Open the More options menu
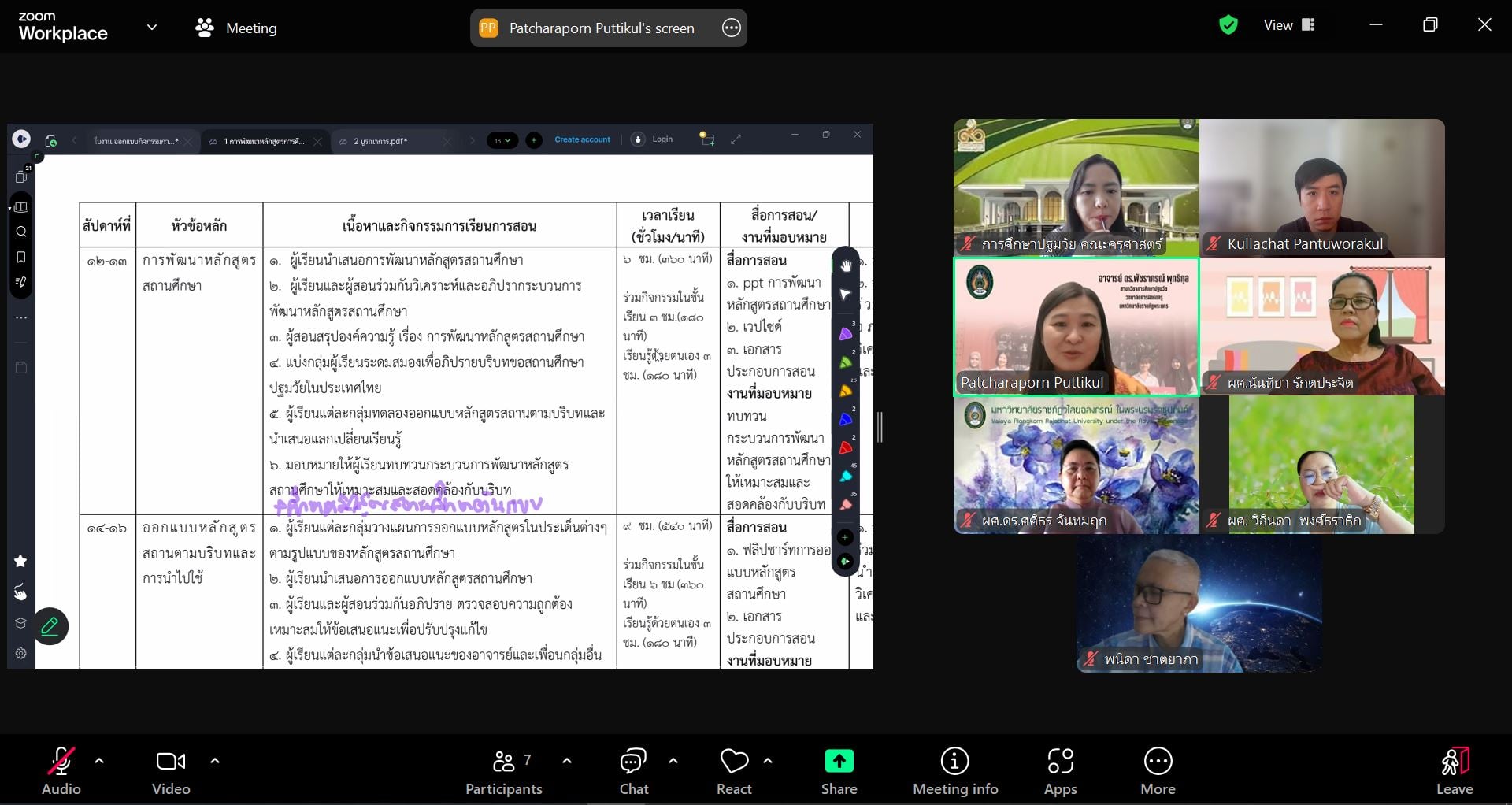The image size is (1512, 805). pos(1157,772)
